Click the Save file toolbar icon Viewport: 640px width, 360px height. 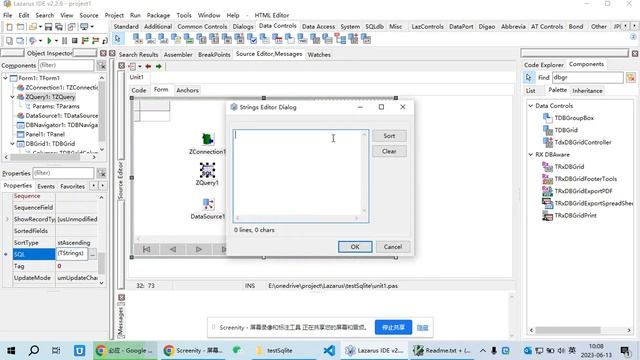(48, 27)
